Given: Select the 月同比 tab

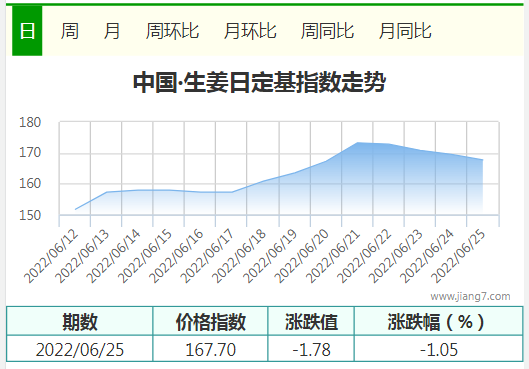Looking at the screenshot, I should tap(405, 31).
